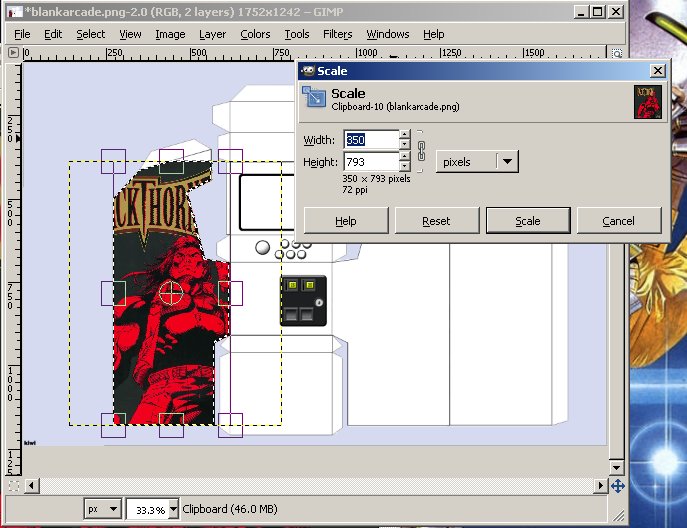Click the Help button in Scale dialog
The image size is (687, 528).
click(346, 220)
